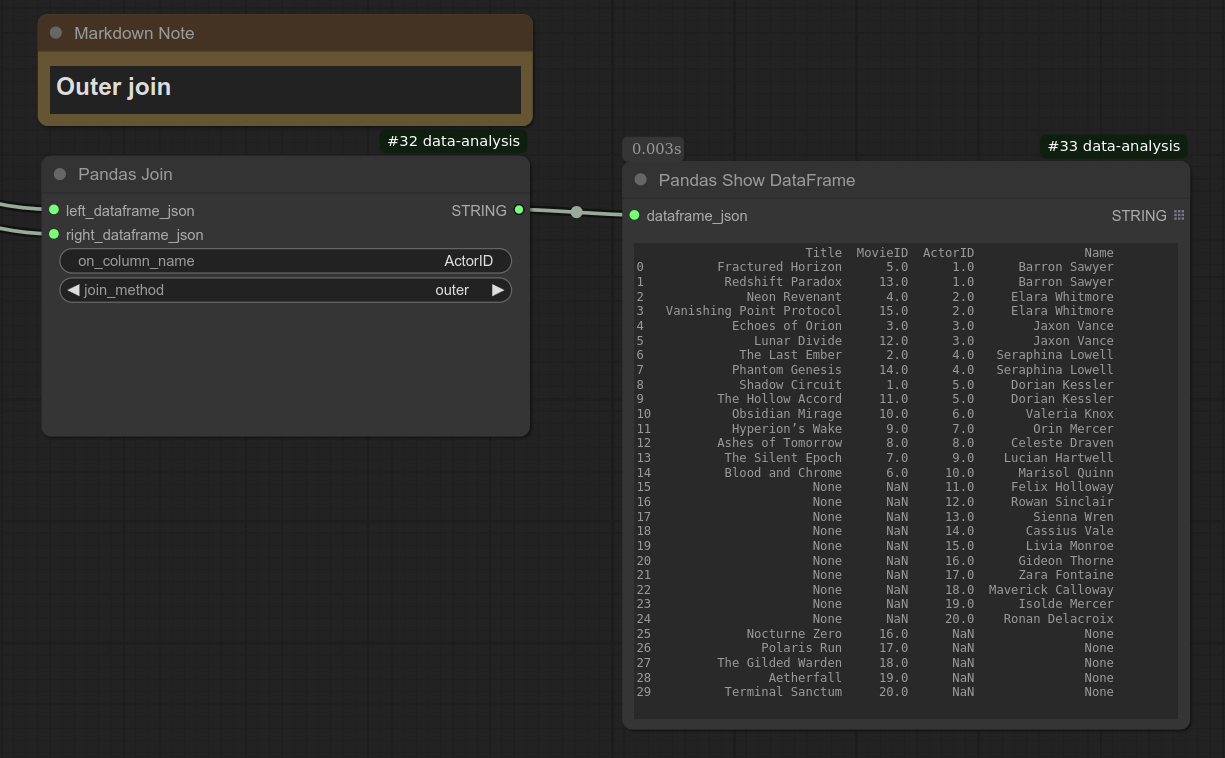1225x758 pixels.
Task: Select the Pandas Join node title
Action: (125, 174)
